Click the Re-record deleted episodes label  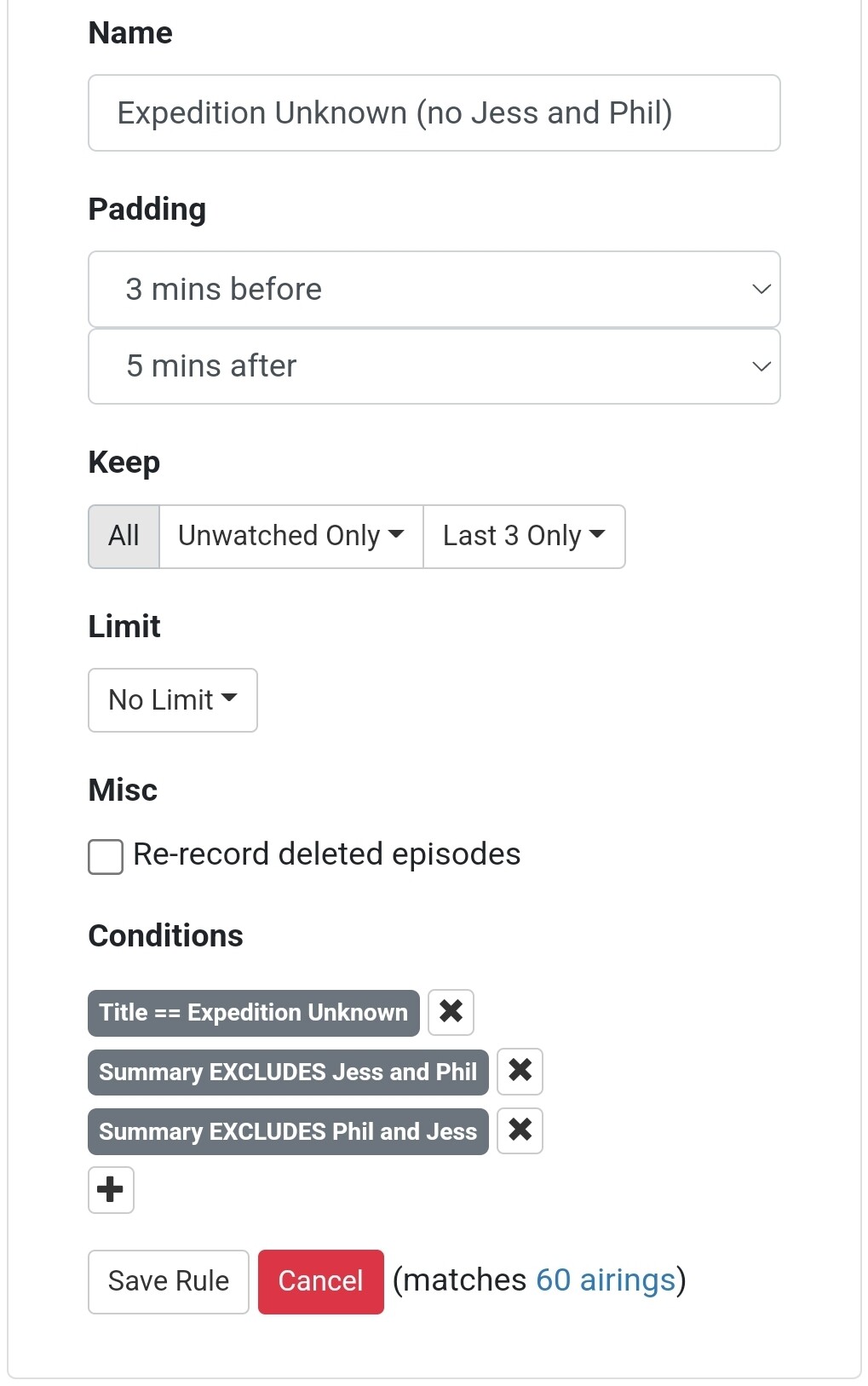point(326,854)
